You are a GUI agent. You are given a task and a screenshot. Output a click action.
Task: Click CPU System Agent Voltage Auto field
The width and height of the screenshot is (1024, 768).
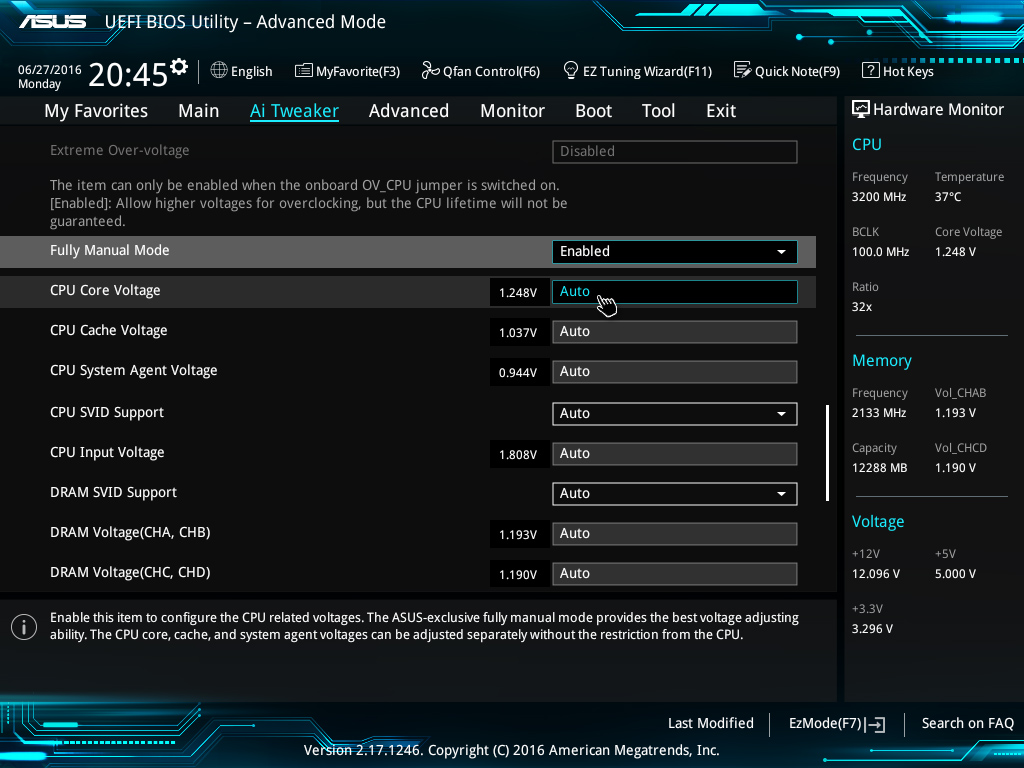coord(675,372)
